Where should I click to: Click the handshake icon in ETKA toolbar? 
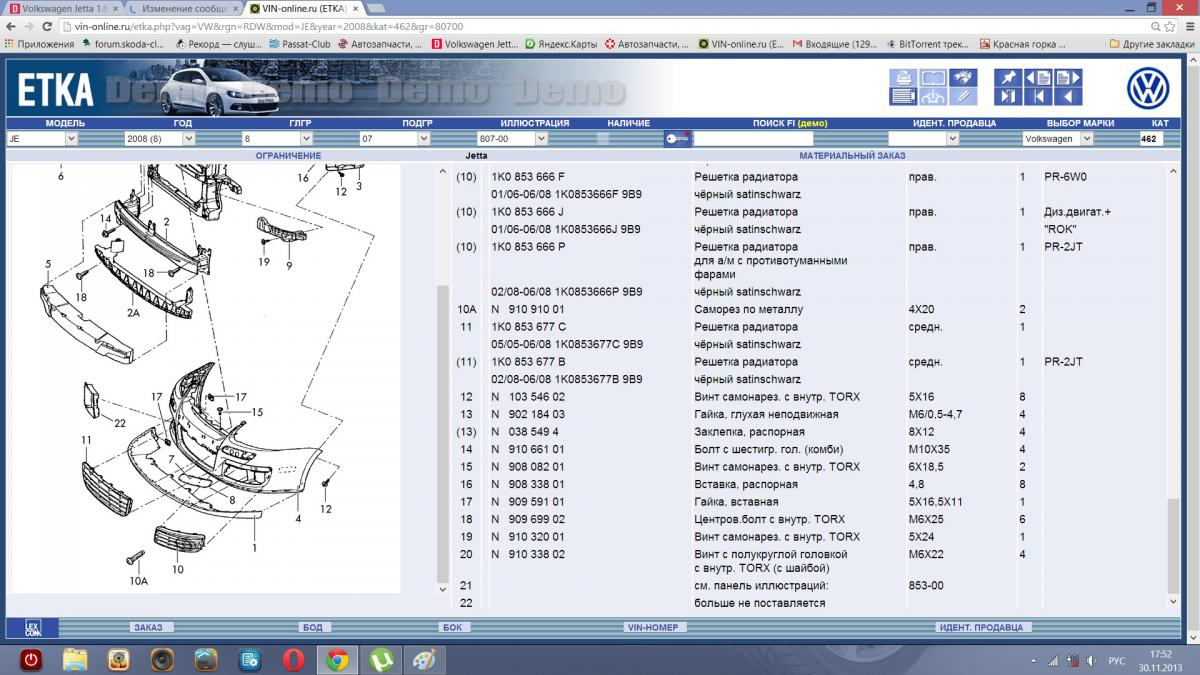coord(962,78)
